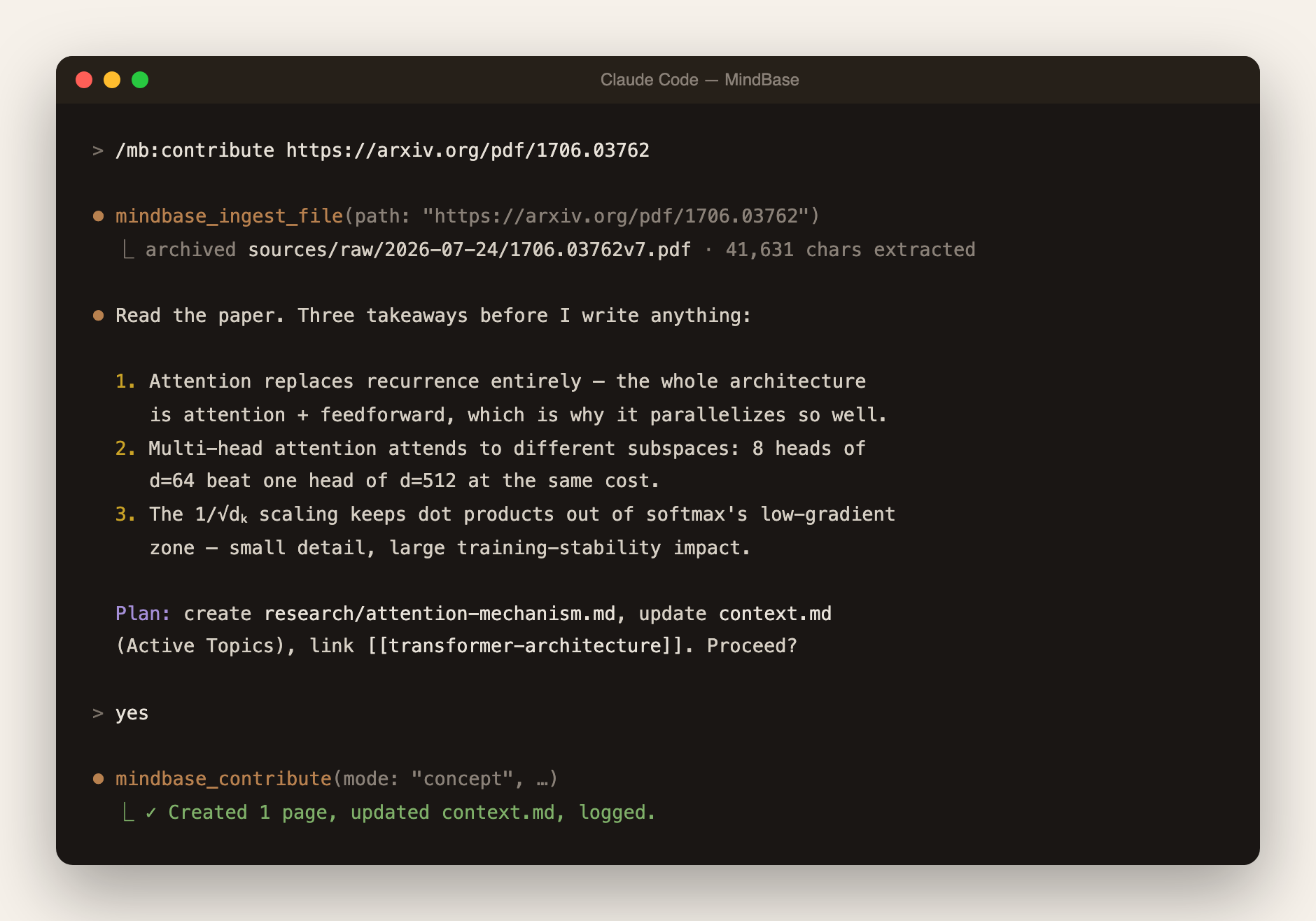Click the window title 'Claude Code — MindBase'
The height and width of the screenshot is (921, 1316).
[699, 80]
